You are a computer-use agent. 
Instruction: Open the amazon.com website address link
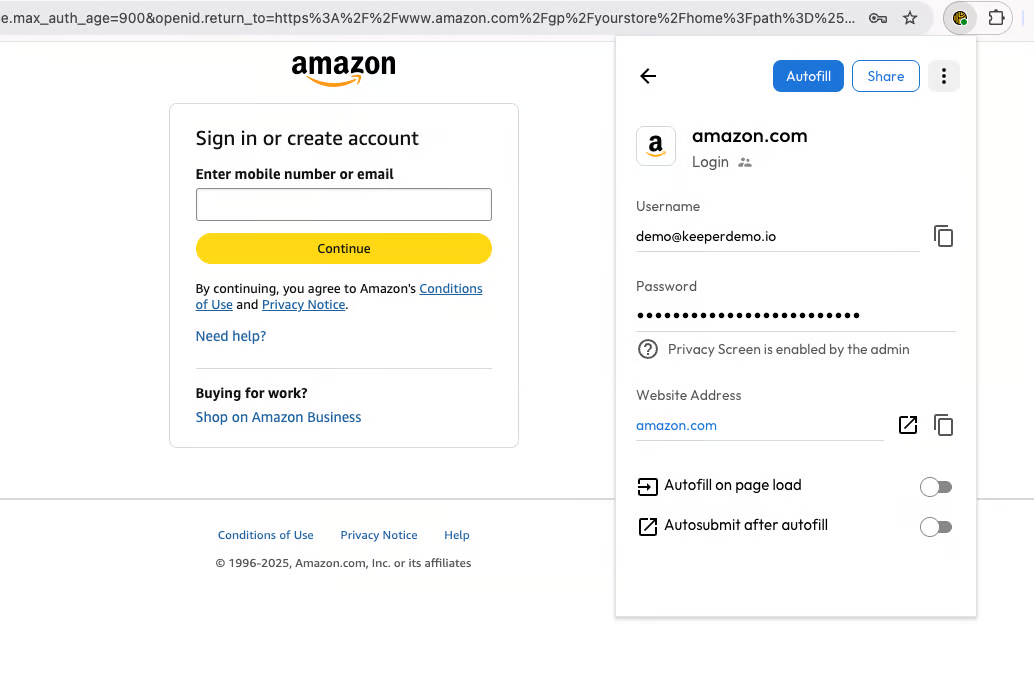pyautogui.click(x=676, y=425)
